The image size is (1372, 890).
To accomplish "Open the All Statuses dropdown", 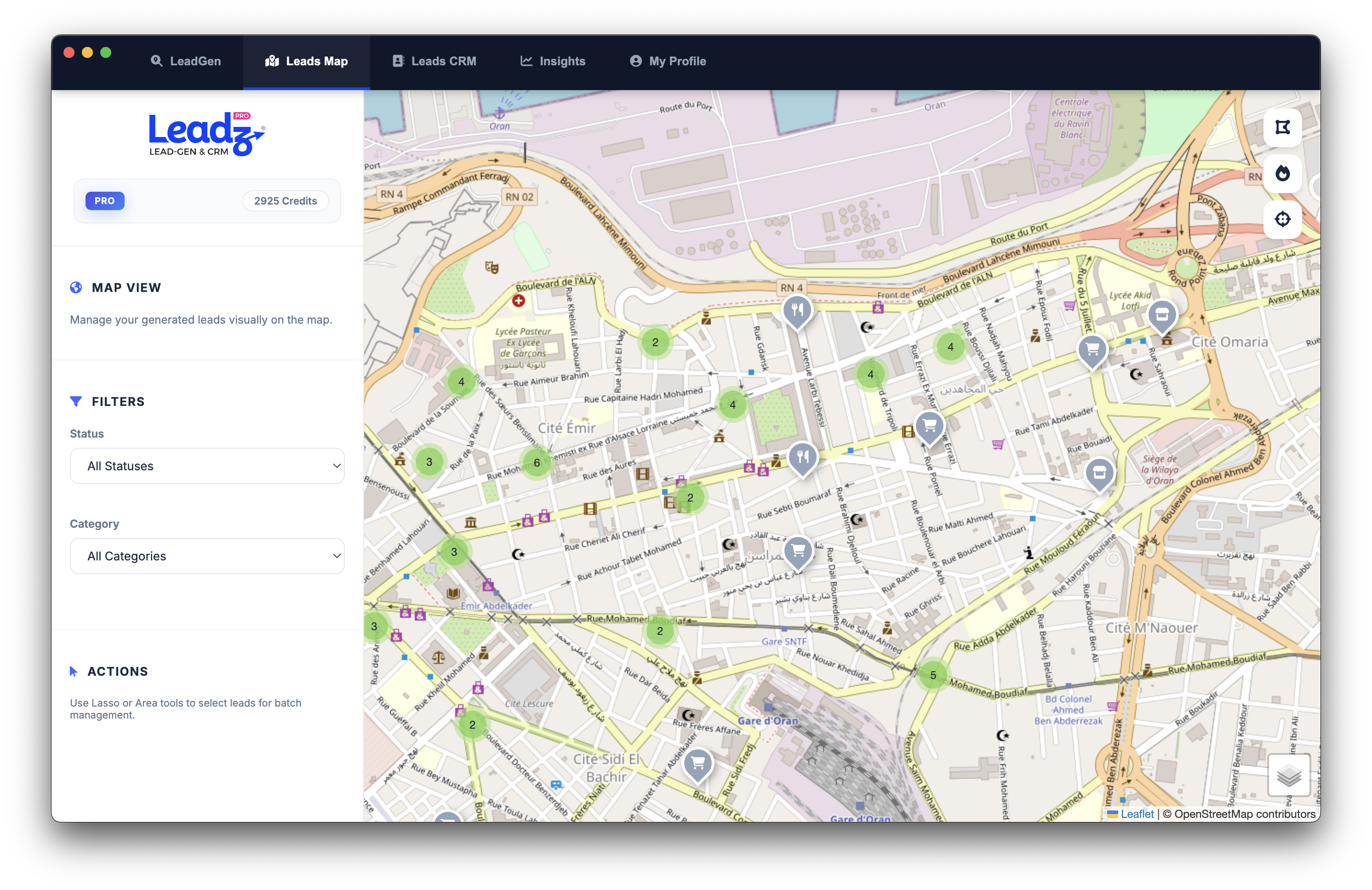I will click(207, 466).
